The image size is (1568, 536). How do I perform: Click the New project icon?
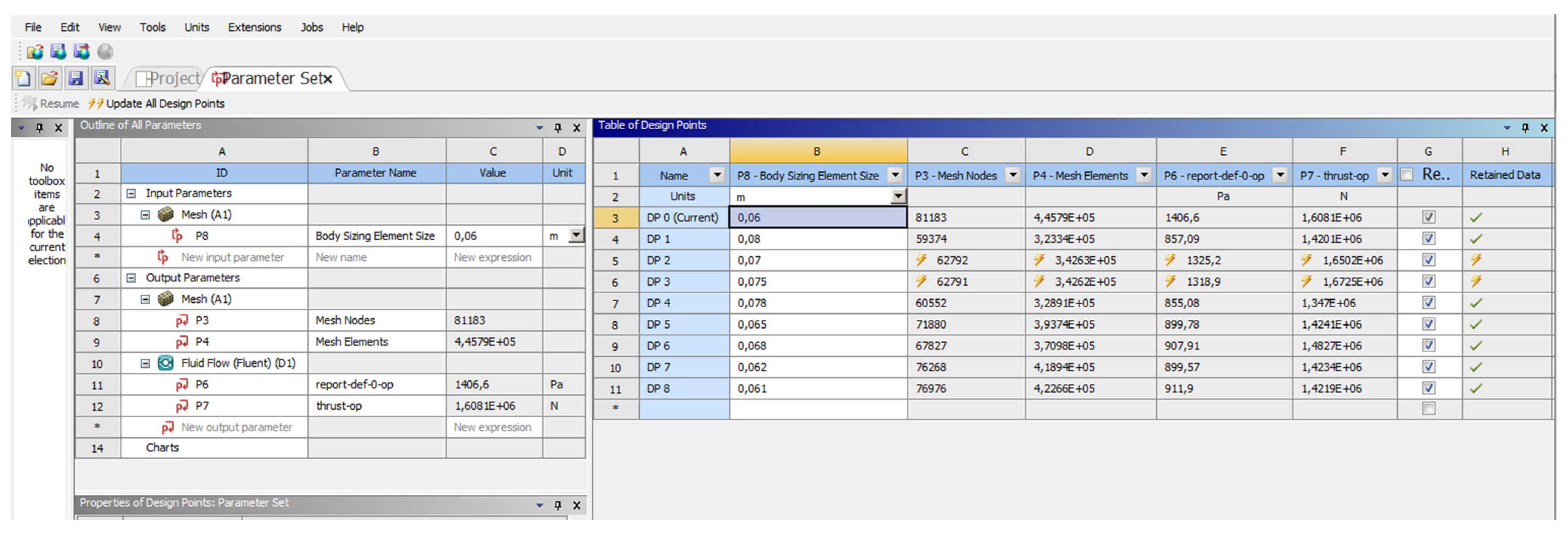(x=23, y=78)
